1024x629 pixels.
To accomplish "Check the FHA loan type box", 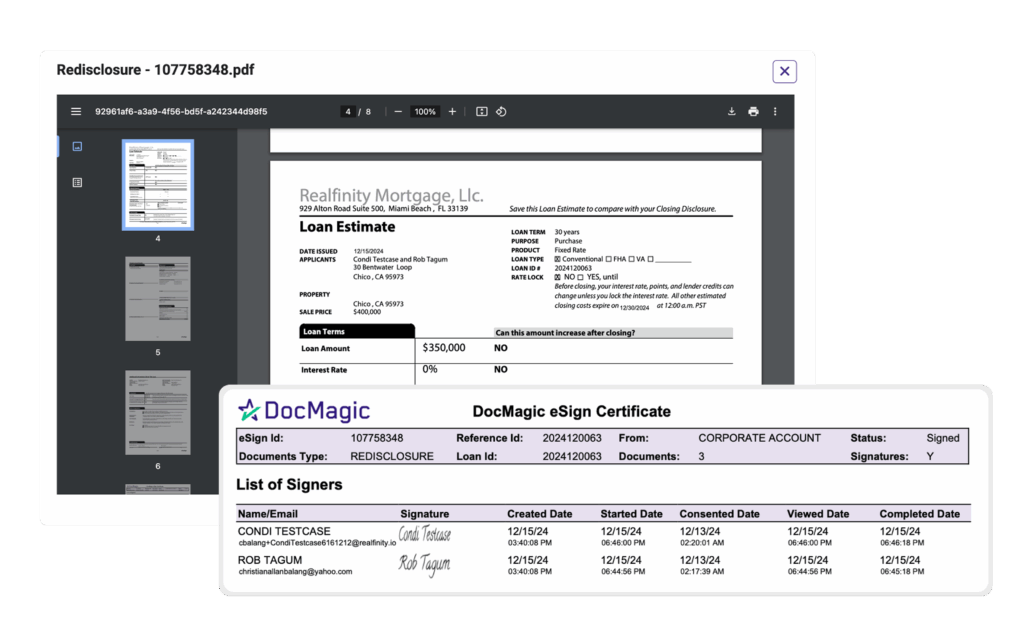I will click(x=609, y=259).
